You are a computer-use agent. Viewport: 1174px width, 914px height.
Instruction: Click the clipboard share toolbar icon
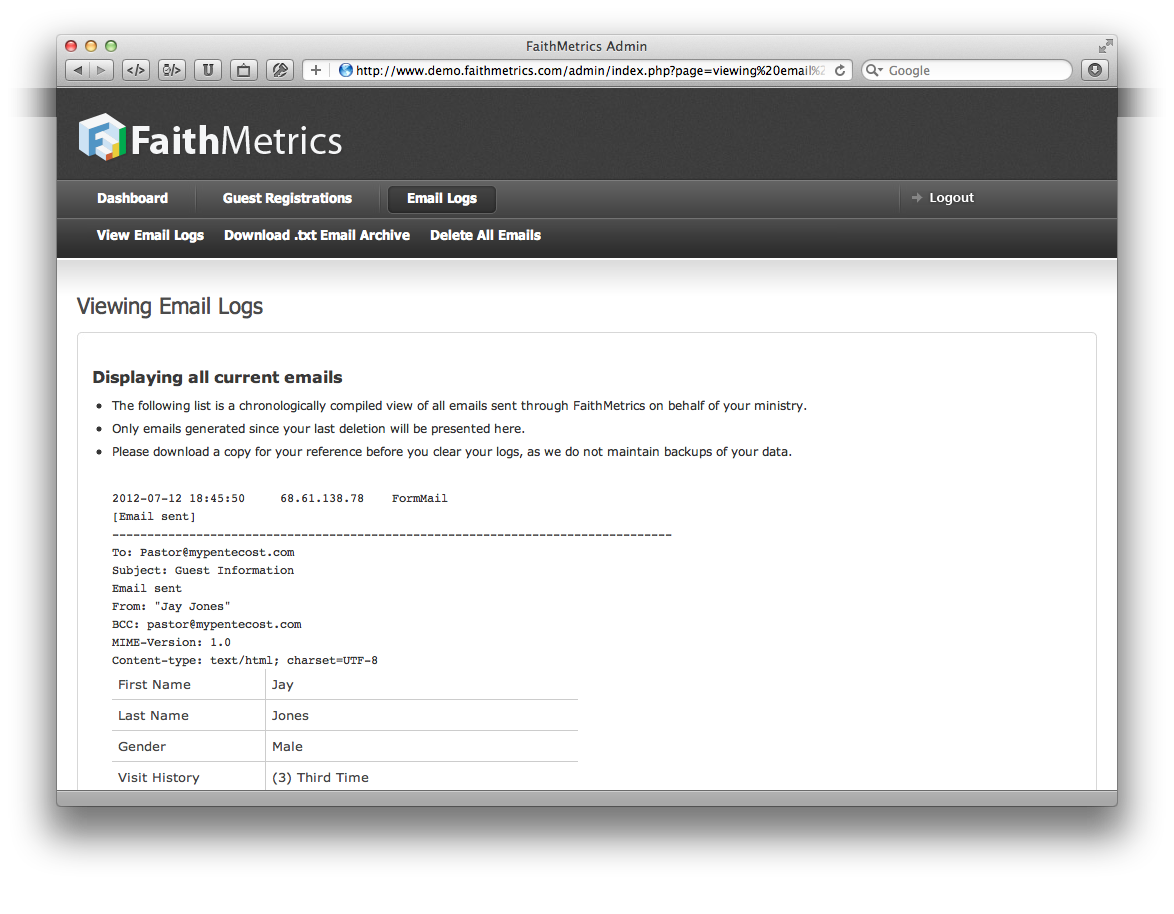pos(243,70)
